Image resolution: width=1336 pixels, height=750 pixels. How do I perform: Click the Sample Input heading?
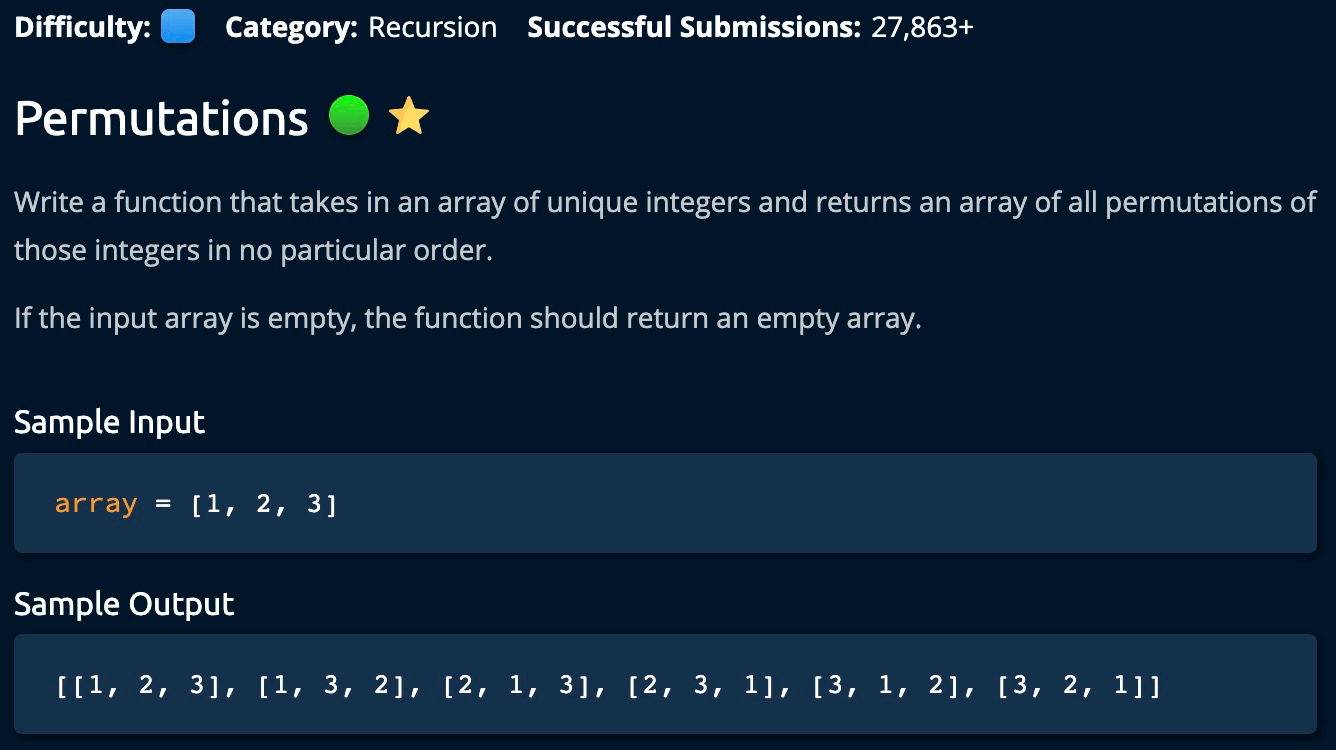click(109, 422)
